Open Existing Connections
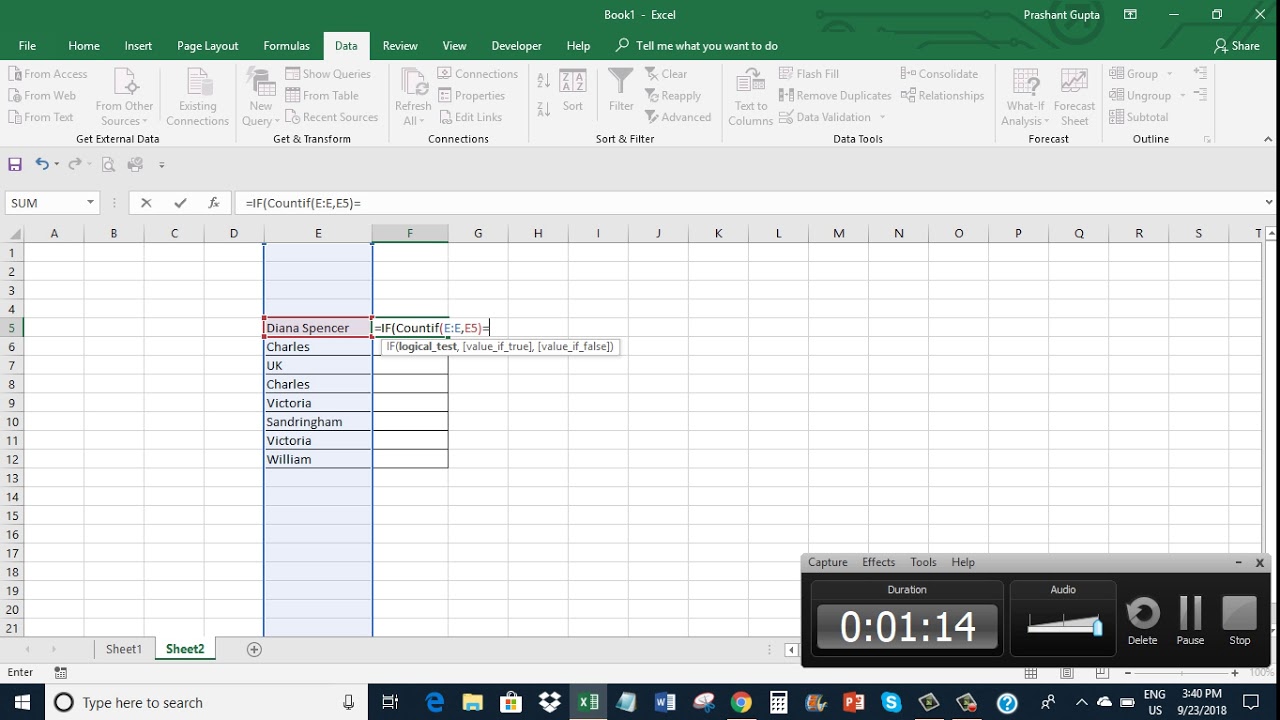The width and height of the screenshot is (1280, 720). click(198, 97)
